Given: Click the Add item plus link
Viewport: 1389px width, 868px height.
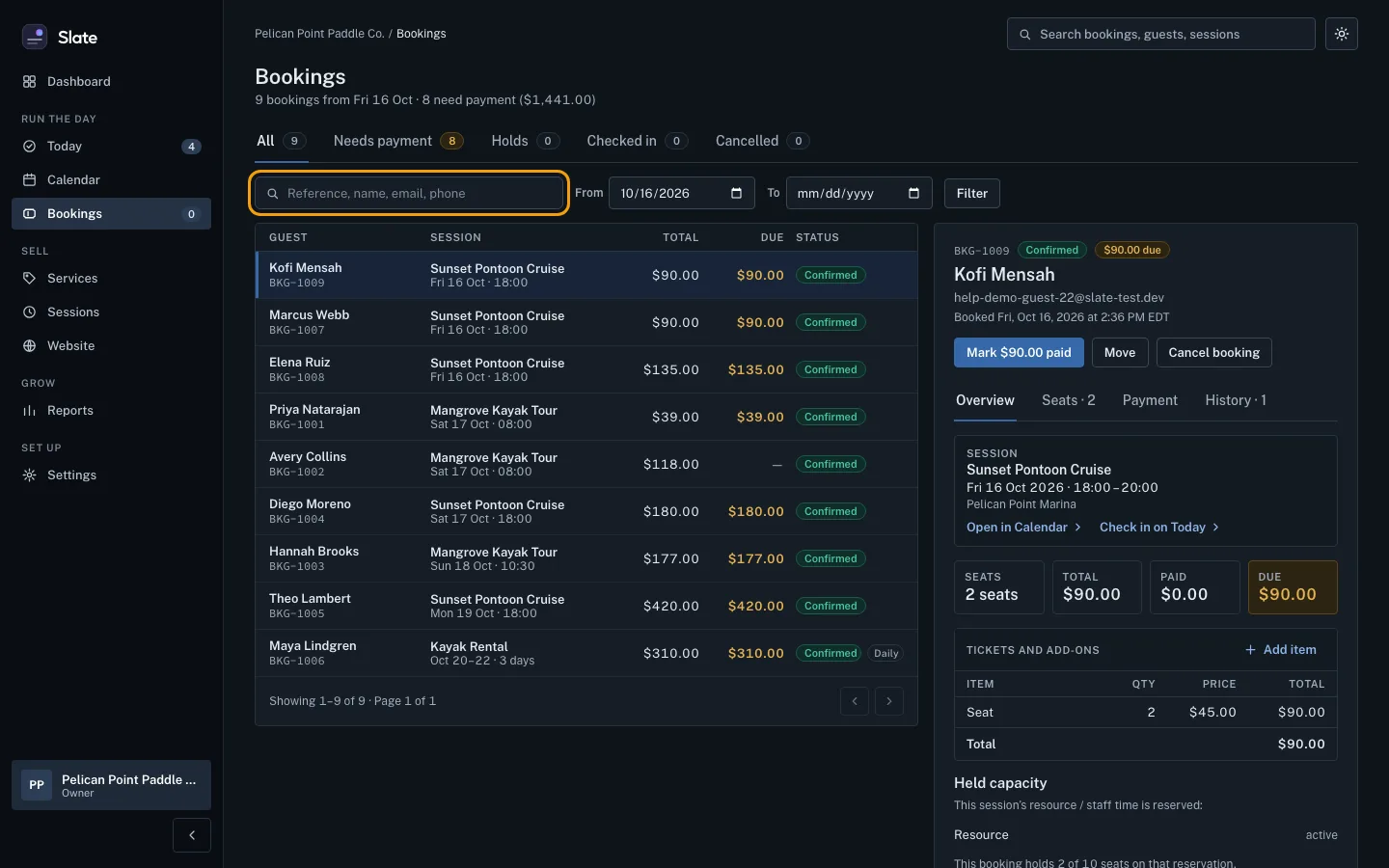Looking at the screenshot, I should pos(1280,650).
